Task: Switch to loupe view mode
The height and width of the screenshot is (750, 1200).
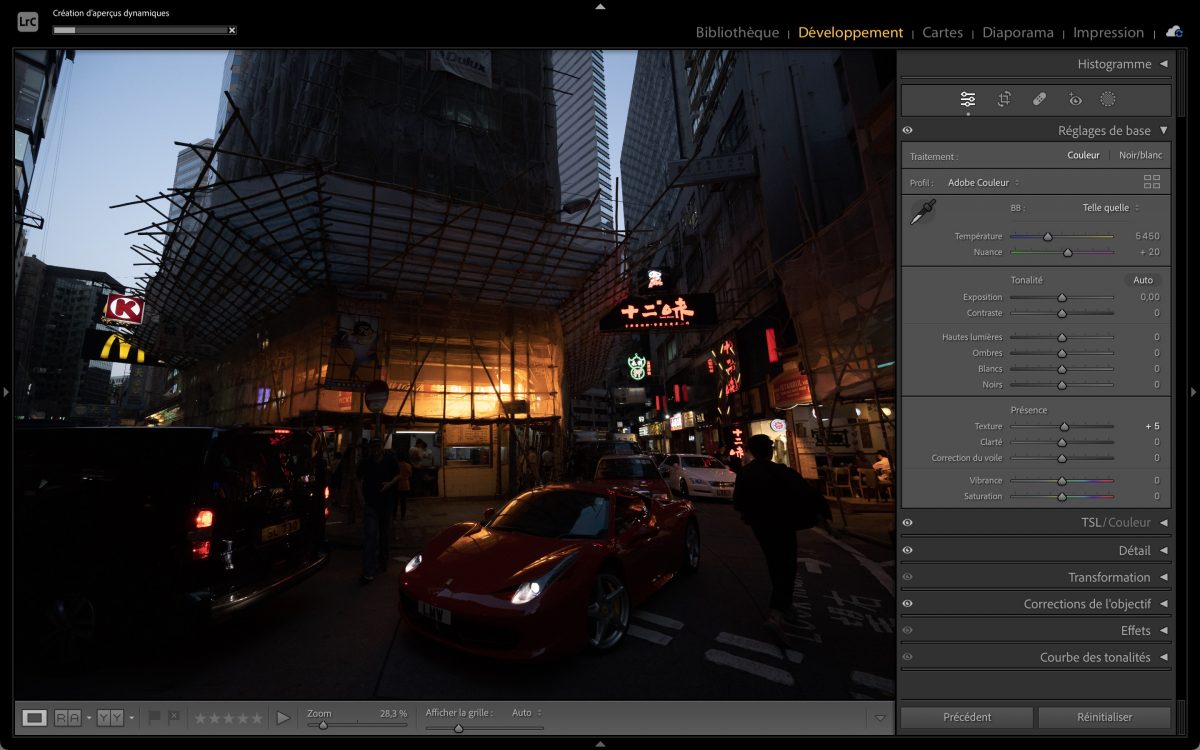Action: [34, 717]
